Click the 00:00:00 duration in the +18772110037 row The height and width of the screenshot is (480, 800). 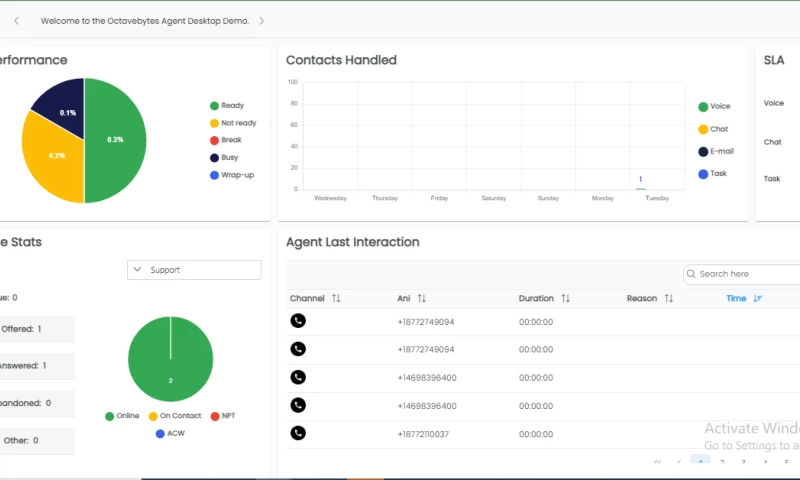(536, 434)
